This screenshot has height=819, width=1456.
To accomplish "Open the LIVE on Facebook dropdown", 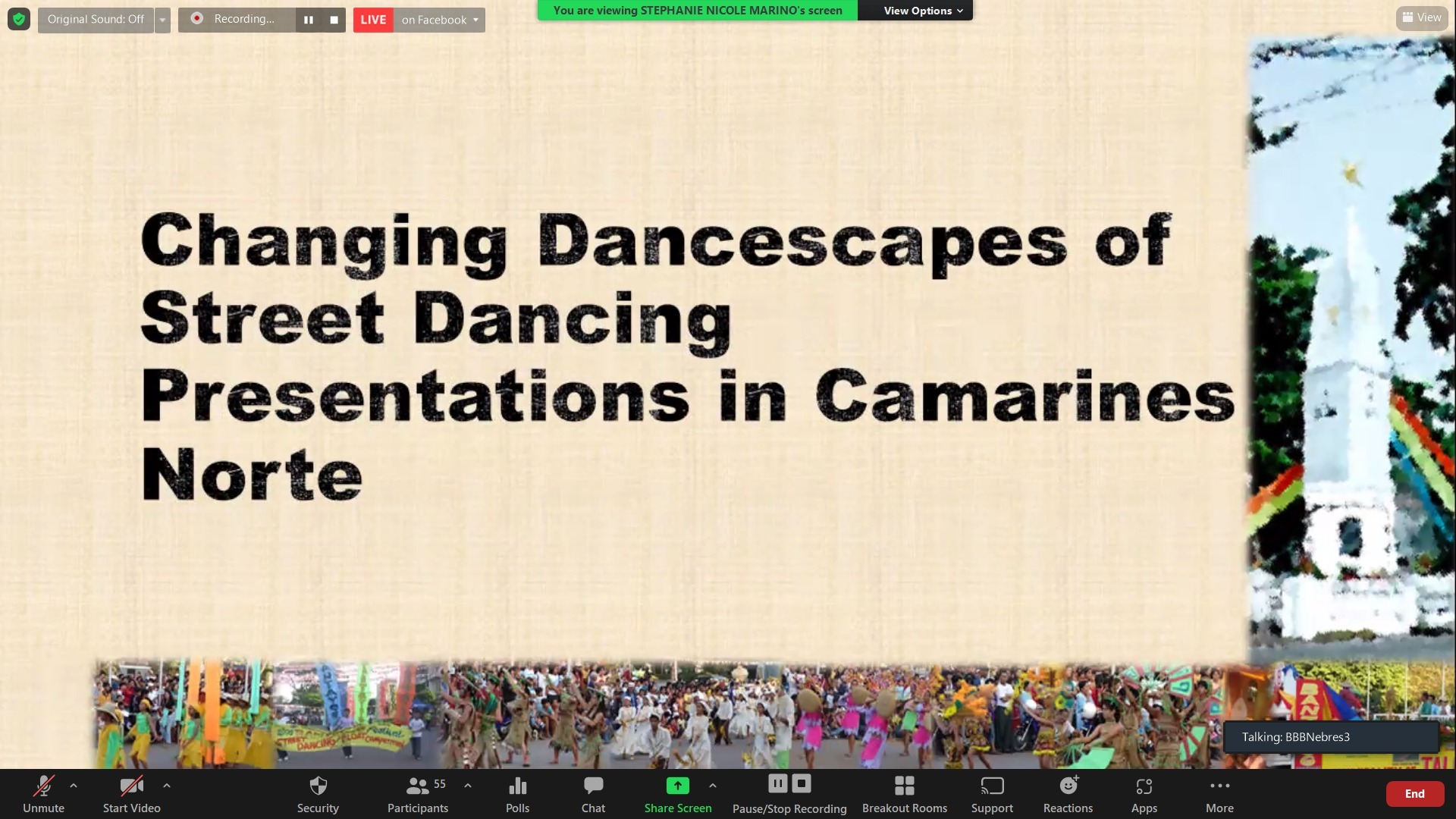I will (x=439, y=20).
